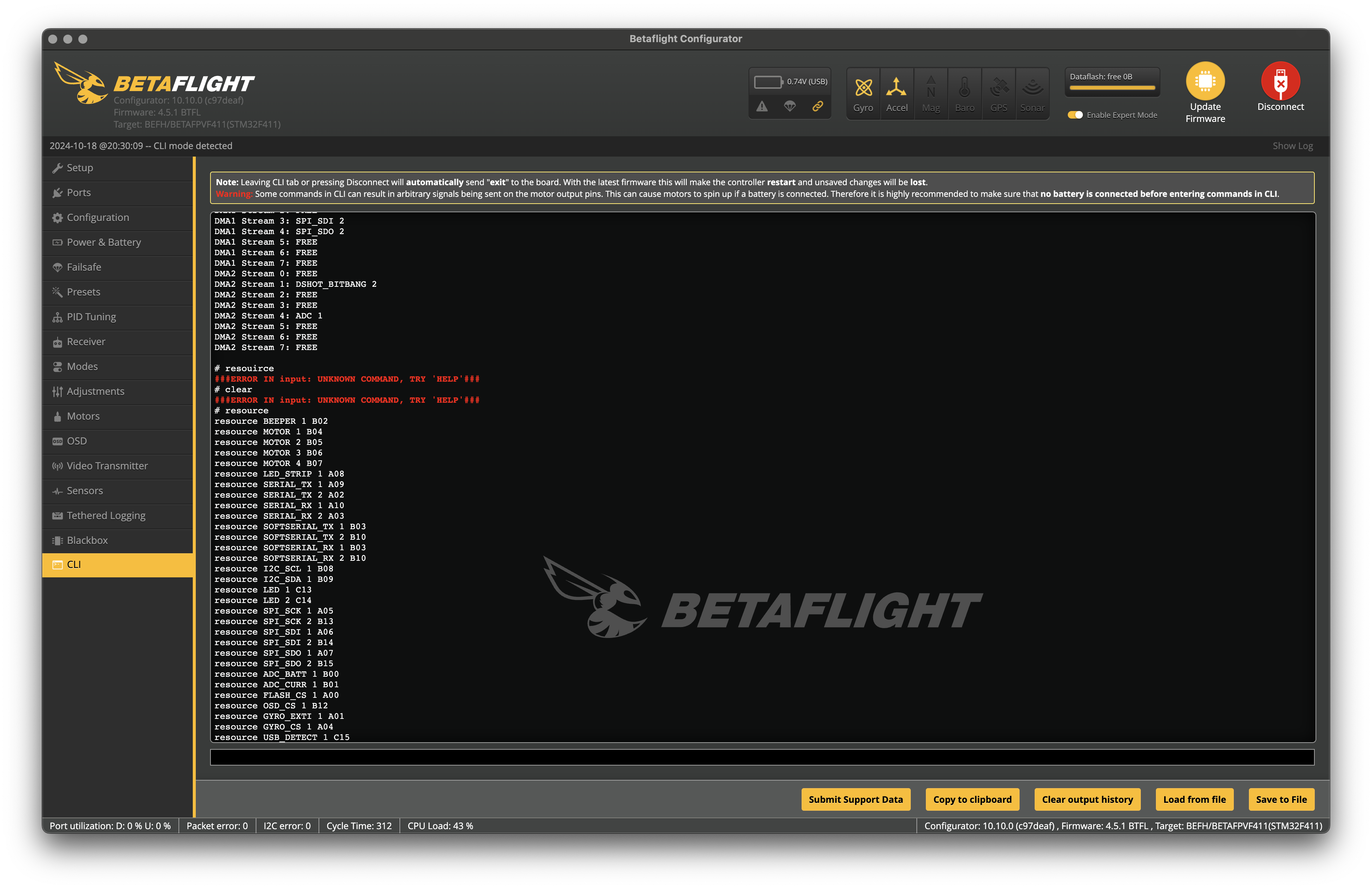Click 'resource ADC_BATT 1 B00' line
Screen dimensions: 1372x889
pos(277,674)
